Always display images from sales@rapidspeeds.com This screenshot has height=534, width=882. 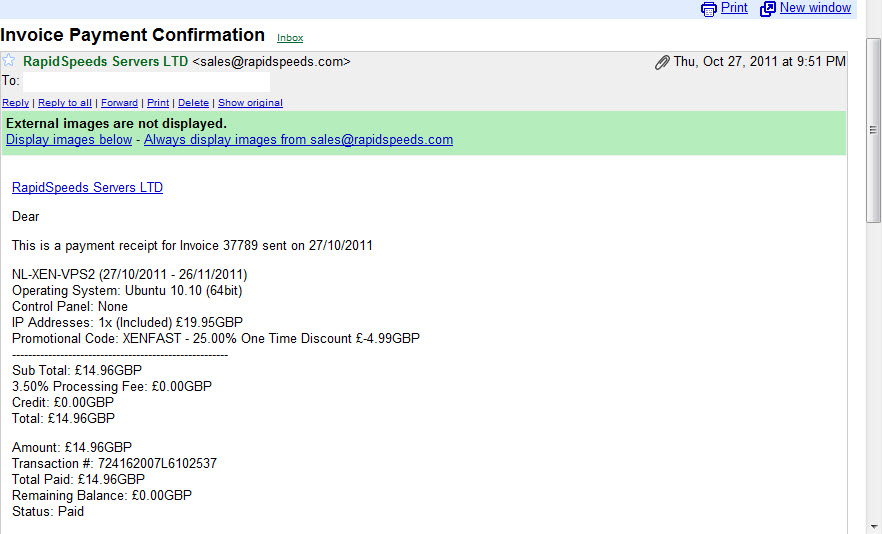click(x=298, y=140)
